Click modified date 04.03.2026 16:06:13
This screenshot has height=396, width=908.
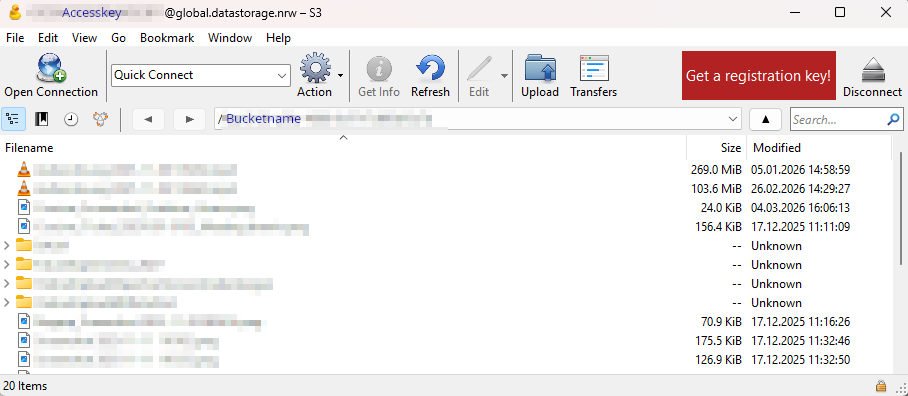(x=800, y=208)
